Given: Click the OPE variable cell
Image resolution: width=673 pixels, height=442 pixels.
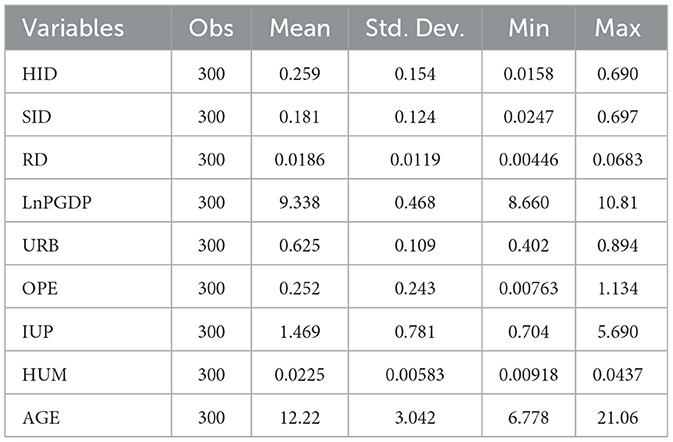Looking at the screenshot, I should tap(37, 285).
